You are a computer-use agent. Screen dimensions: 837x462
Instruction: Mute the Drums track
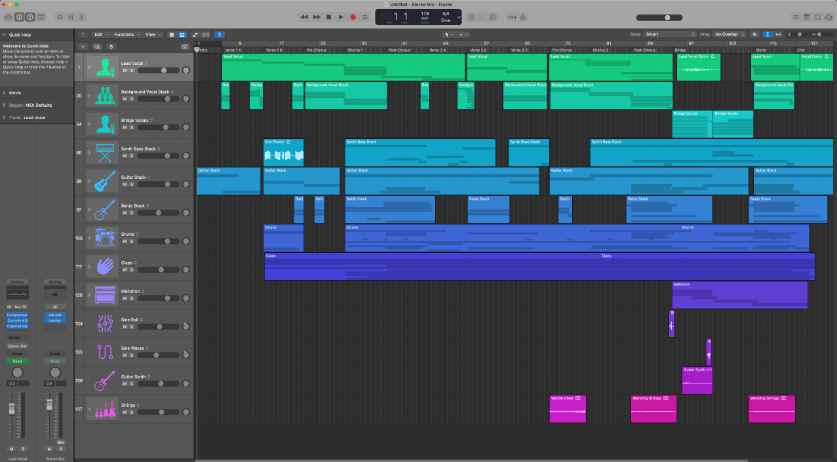pos(125,241)
